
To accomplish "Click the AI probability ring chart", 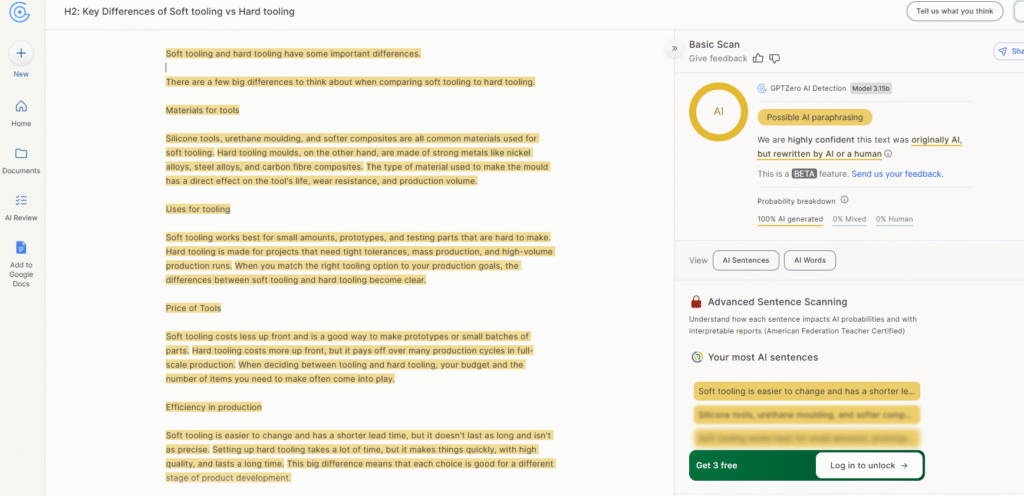I will [718, 111].
